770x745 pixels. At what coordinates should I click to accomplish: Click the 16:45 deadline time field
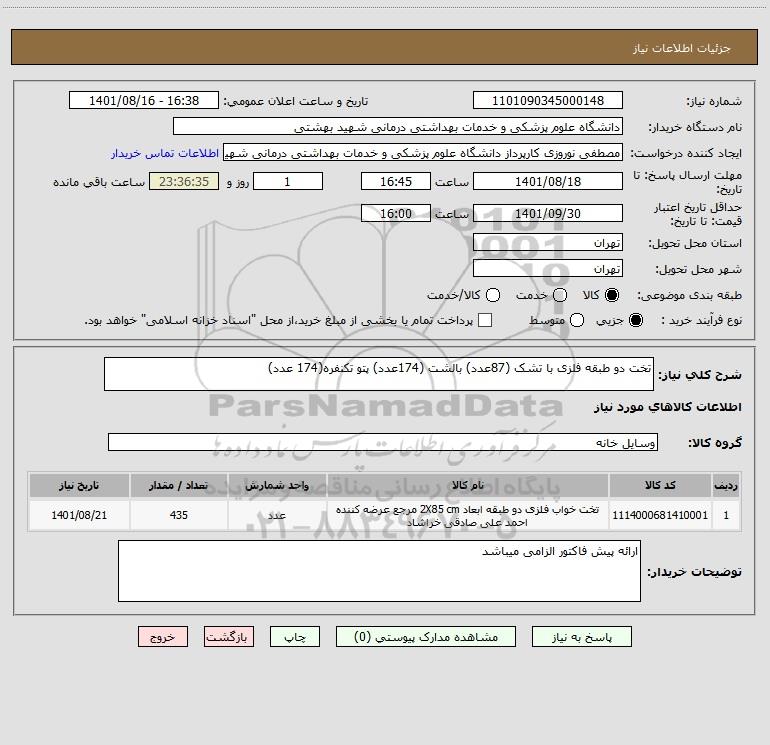tap(396, 181)
